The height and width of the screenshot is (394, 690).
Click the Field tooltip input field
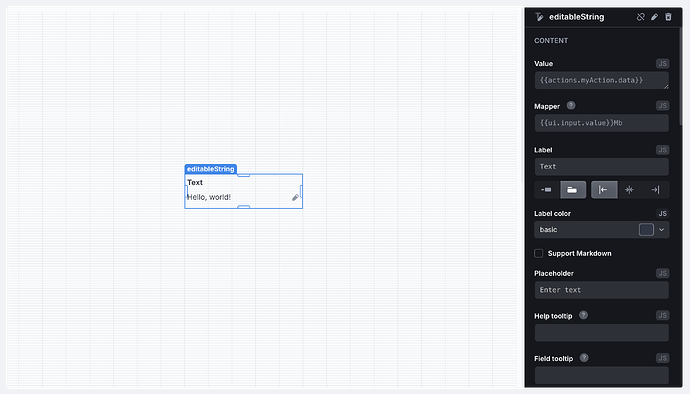coord(602,375)
